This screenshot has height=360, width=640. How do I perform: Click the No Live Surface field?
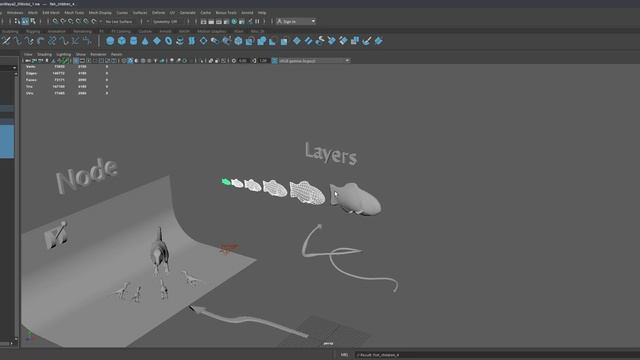(119, 22)
